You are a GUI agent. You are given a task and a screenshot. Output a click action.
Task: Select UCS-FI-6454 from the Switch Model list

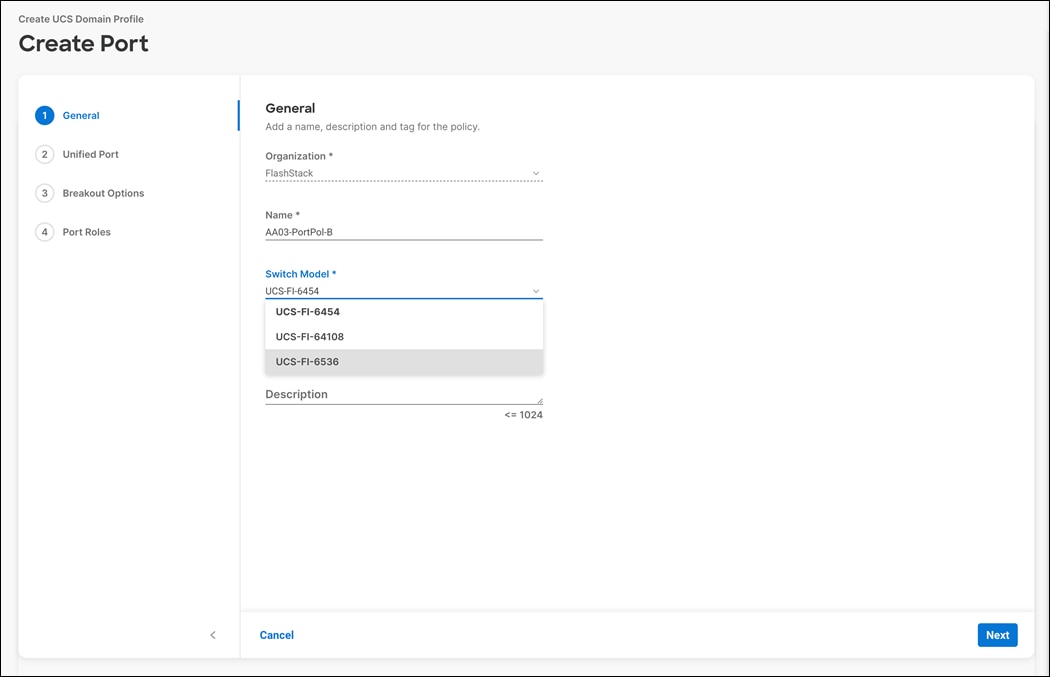[x=307, y=311]
